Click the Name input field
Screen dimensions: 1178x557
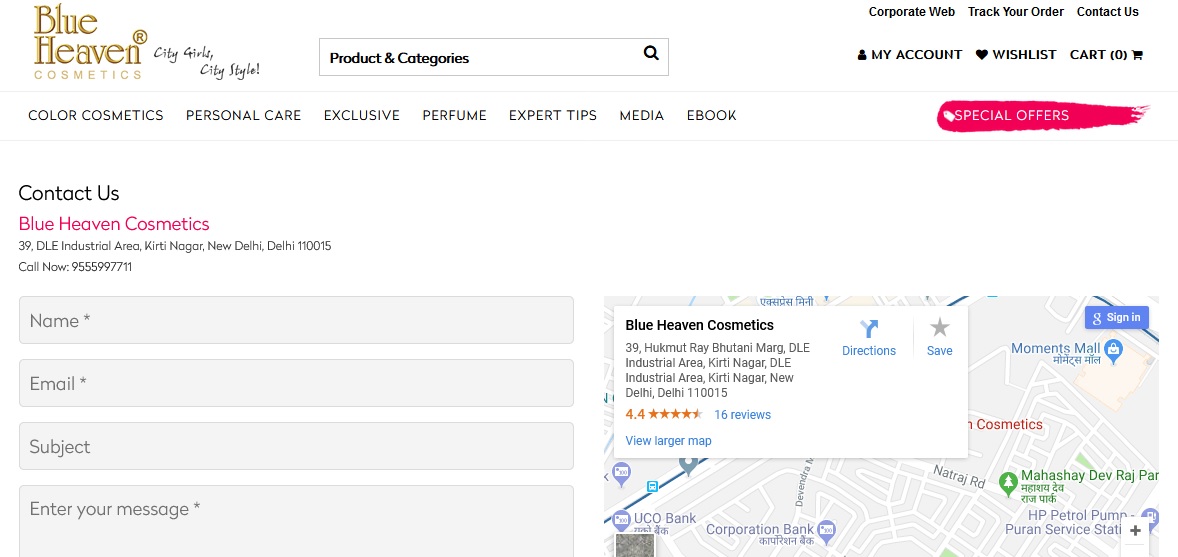pos(296,320)
